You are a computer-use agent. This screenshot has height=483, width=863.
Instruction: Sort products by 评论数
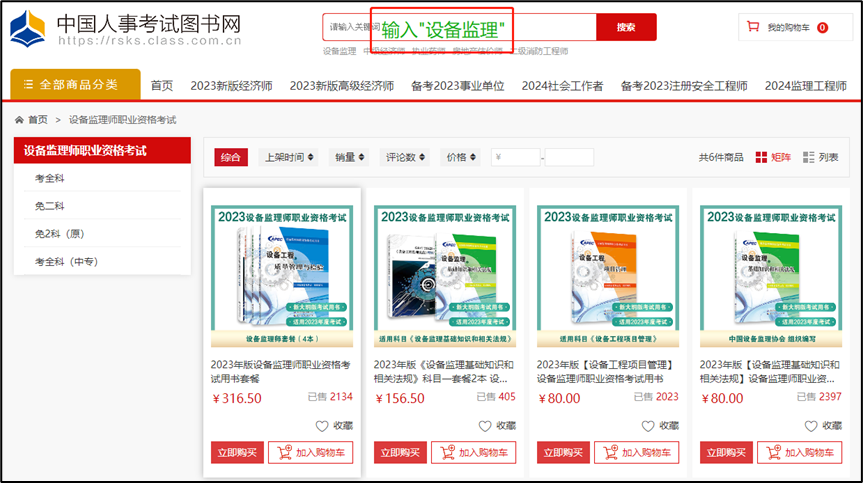point(408,157)
